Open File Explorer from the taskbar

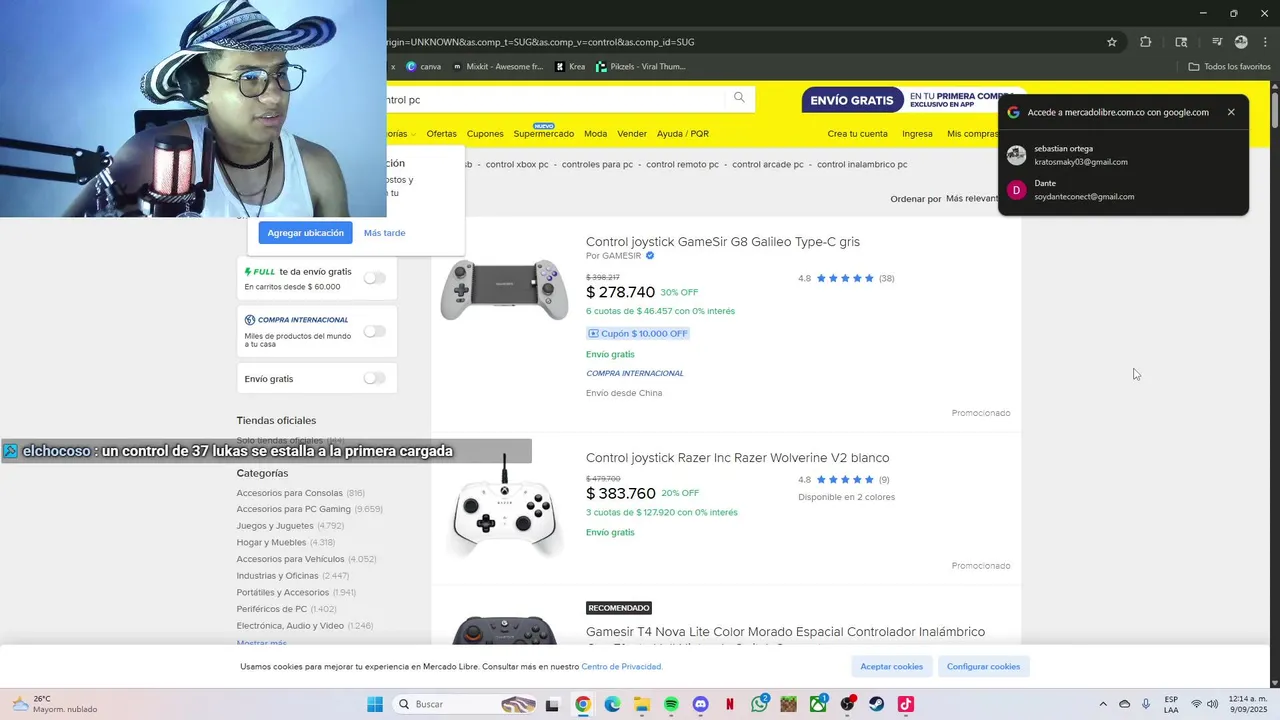click(x=642, y=704)
